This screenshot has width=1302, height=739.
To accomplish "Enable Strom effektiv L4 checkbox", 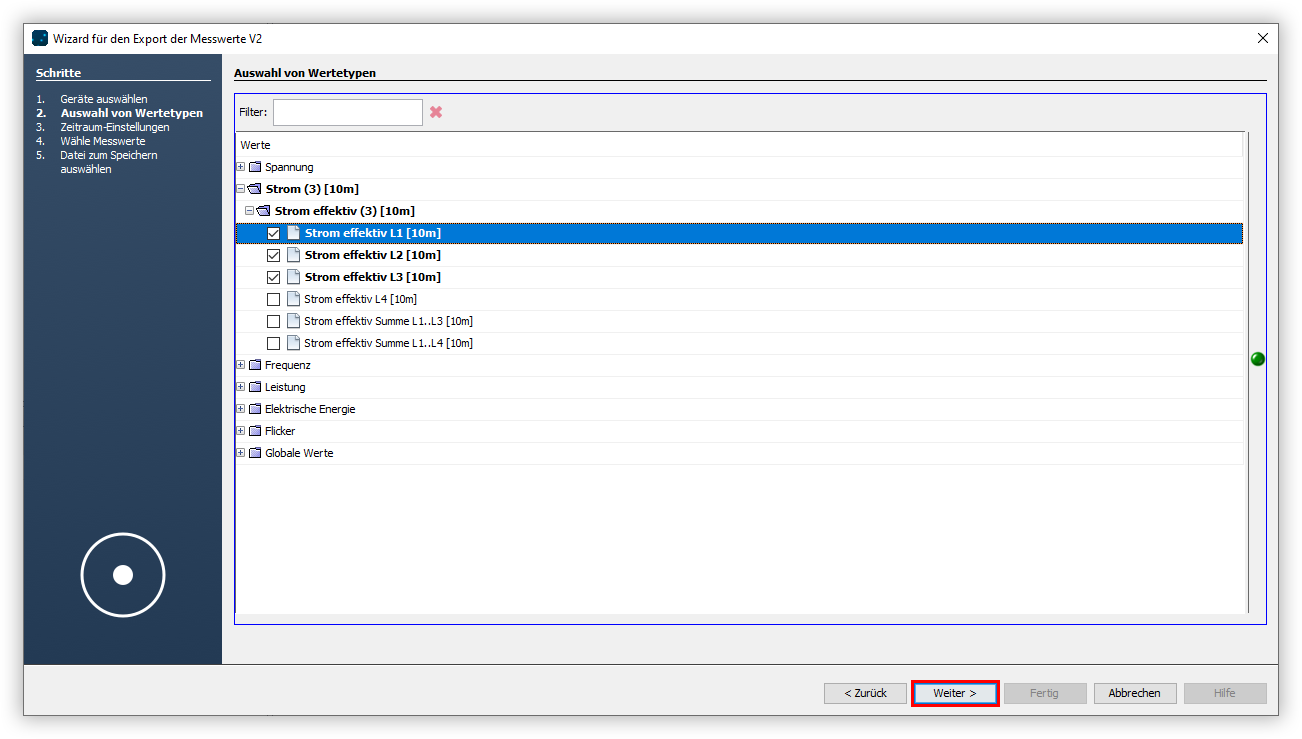I will click(273, 299).
